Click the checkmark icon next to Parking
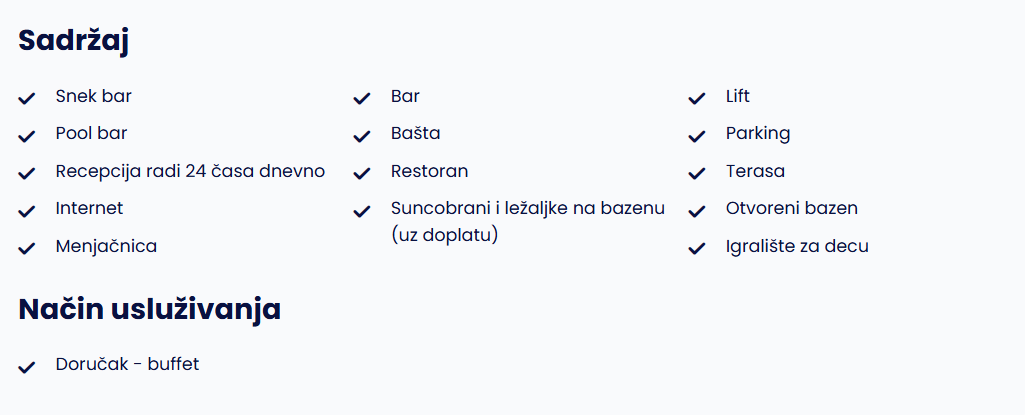Image resolution: width=1025 pixels, height=416 pixels. [x=697, y=136]
